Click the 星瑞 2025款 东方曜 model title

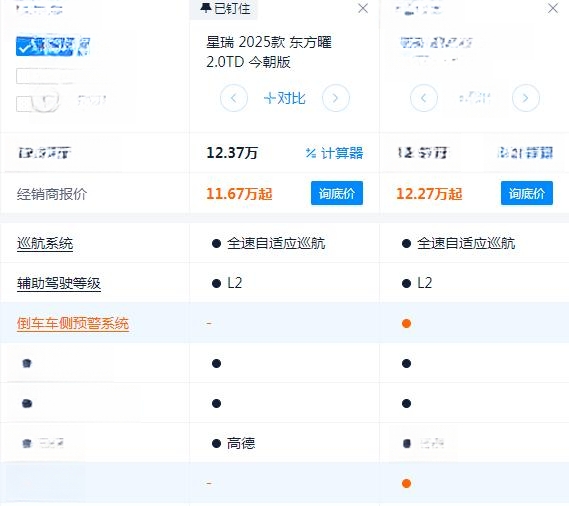pyautogui.click(x=269, y=52)
